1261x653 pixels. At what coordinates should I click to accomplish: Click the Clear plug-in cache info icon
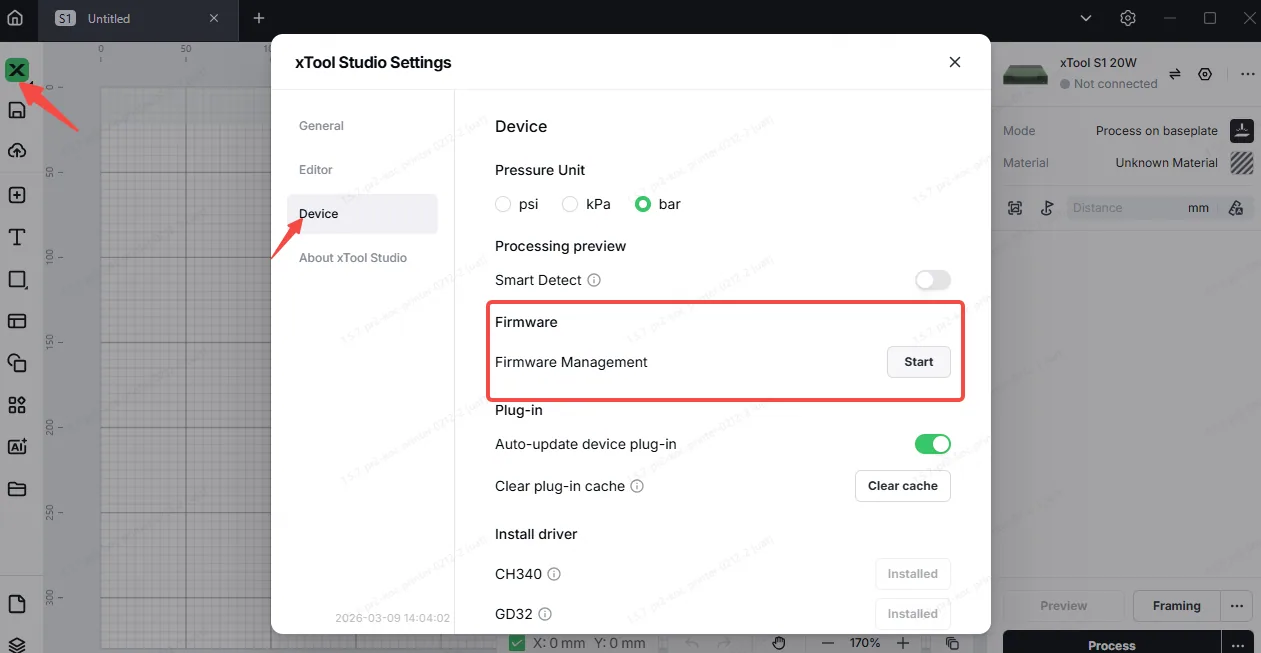pyautogui.click(x=637, y=486)
